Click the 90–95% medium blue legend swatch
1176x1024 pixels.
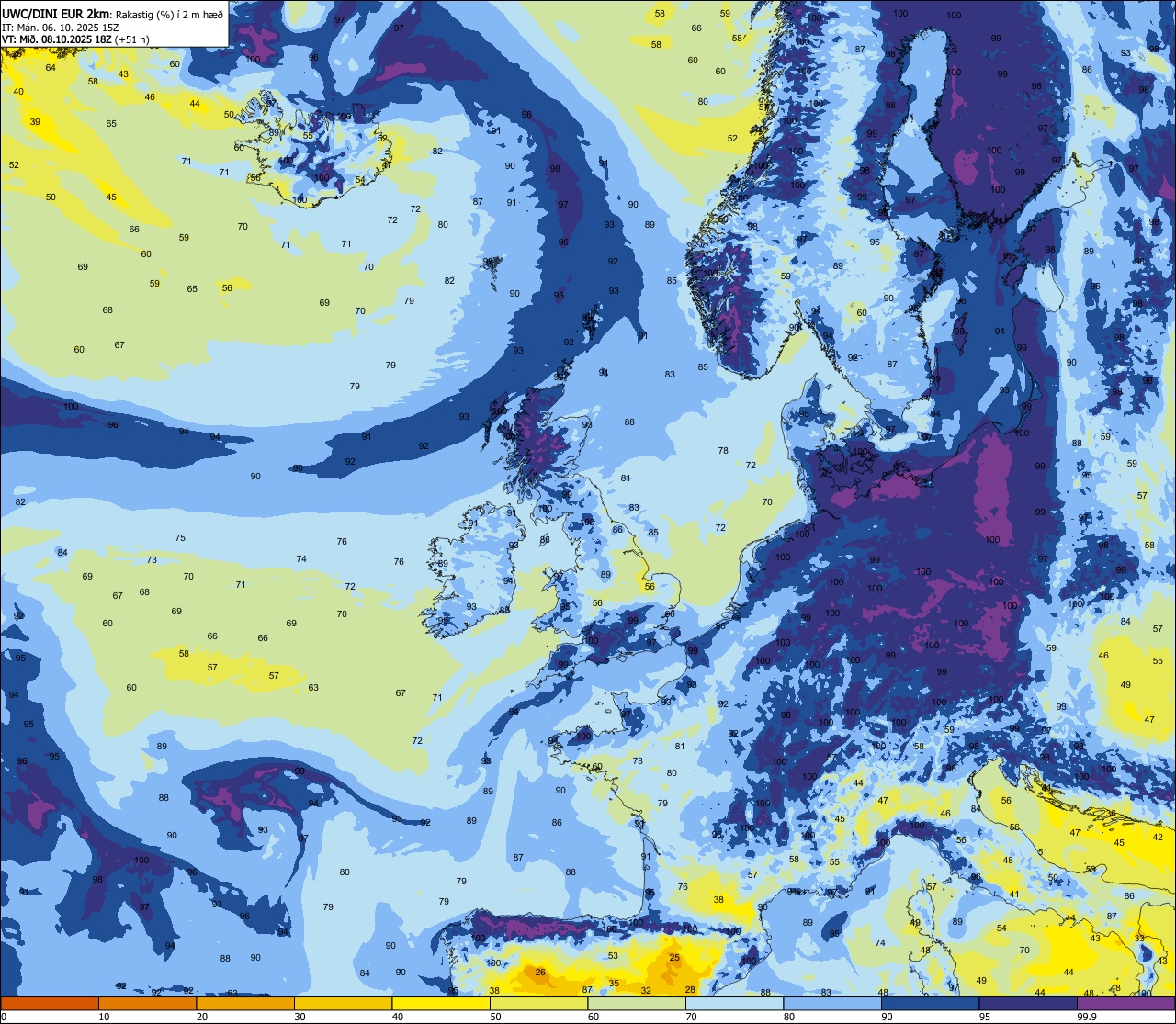pos(930,1003)
